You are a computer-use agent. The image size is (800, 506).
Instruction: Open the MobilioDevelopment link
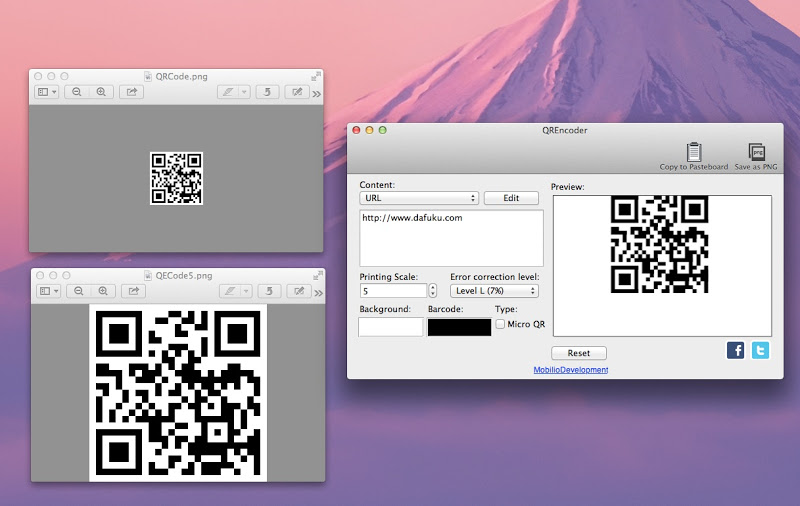pyautogui.click(x=571, y=370)
